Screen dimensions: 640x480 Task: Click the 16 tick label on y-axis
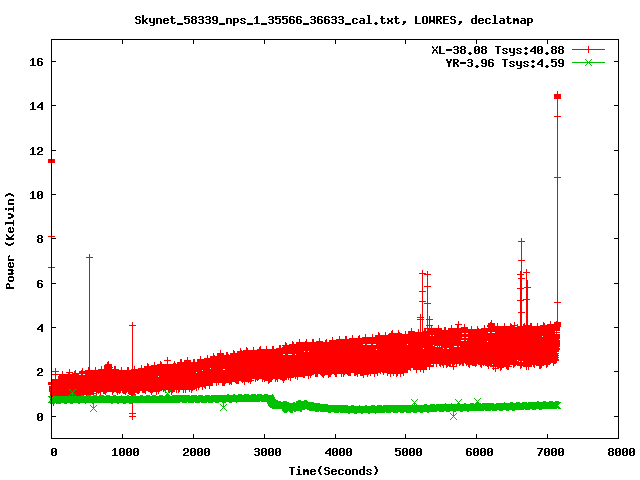coord(36,61)
